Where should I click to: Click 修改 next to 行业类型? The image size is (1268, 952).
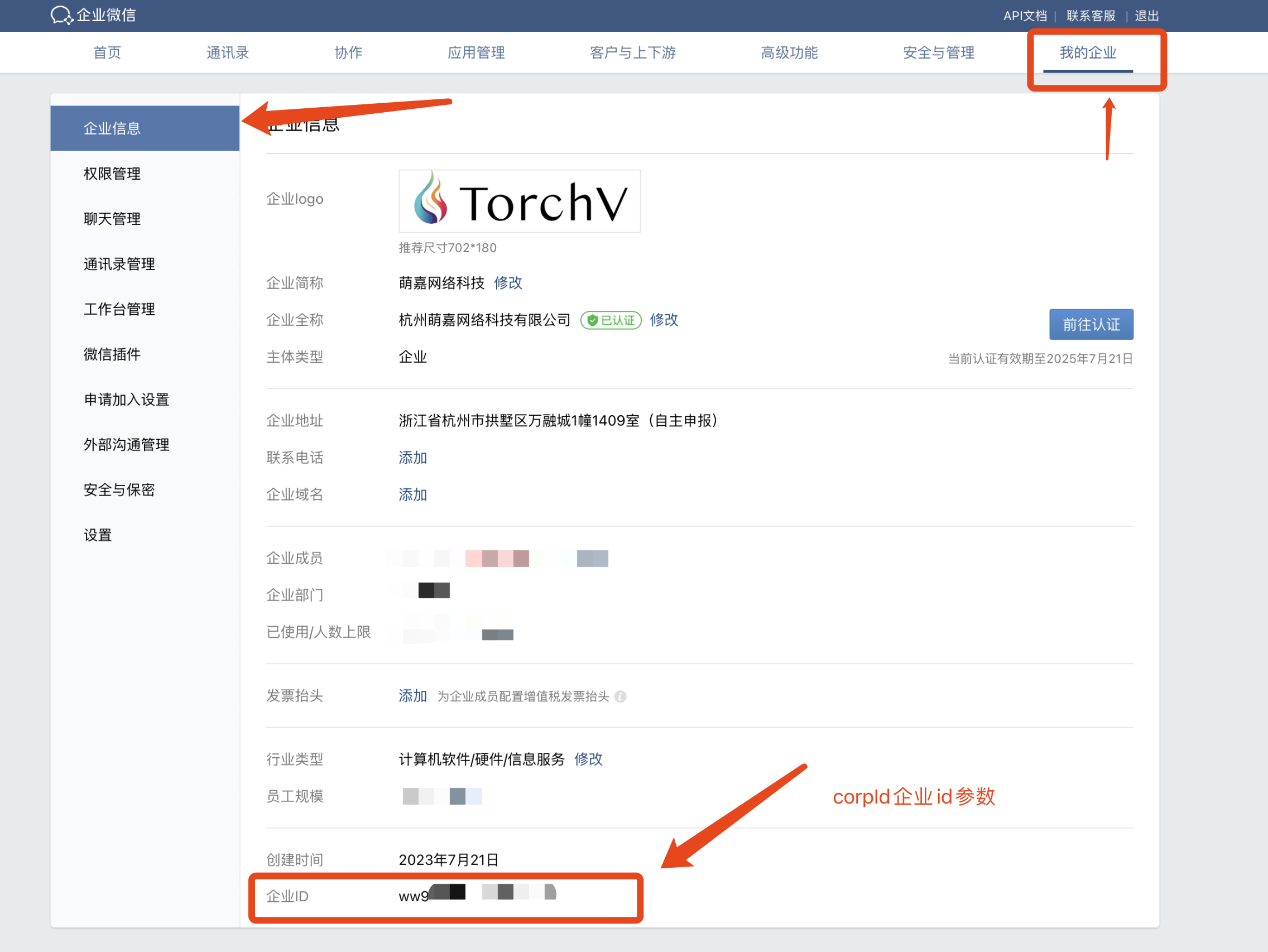pyautogui.click(x=588, y=759)
